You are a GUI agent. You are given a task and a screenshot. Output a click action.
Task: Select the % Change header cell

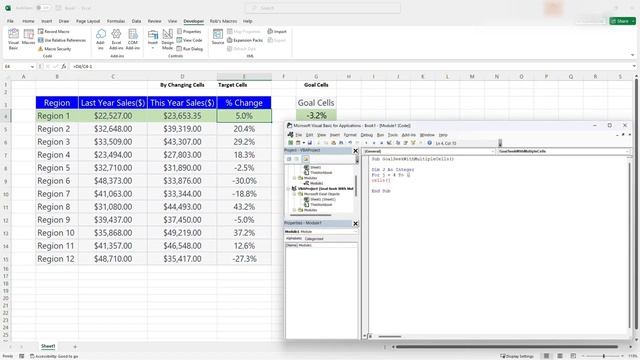244,103
